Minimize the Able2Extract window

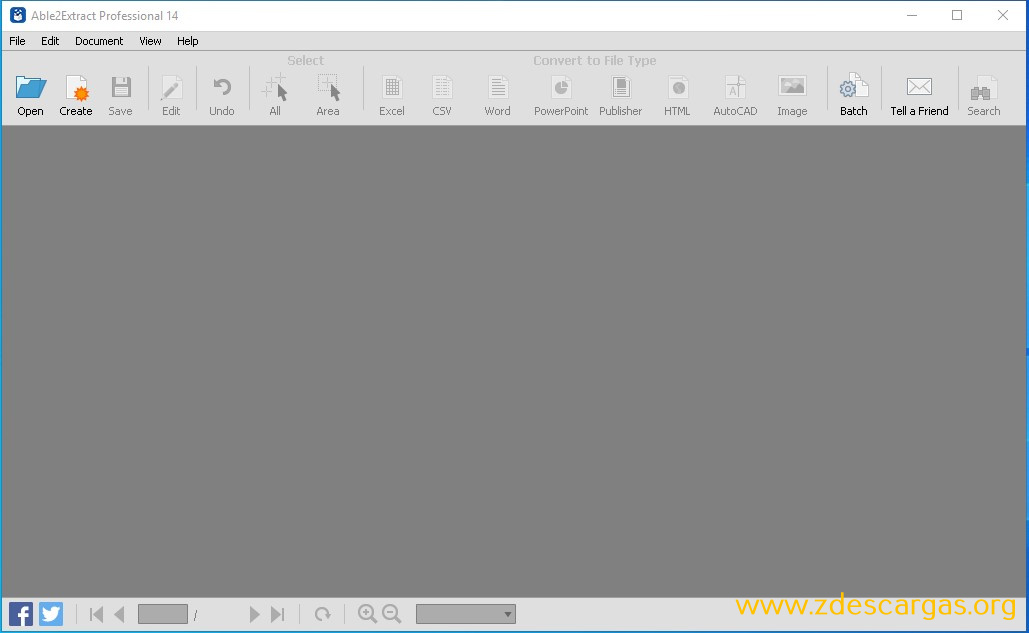(x=912, y=15)
